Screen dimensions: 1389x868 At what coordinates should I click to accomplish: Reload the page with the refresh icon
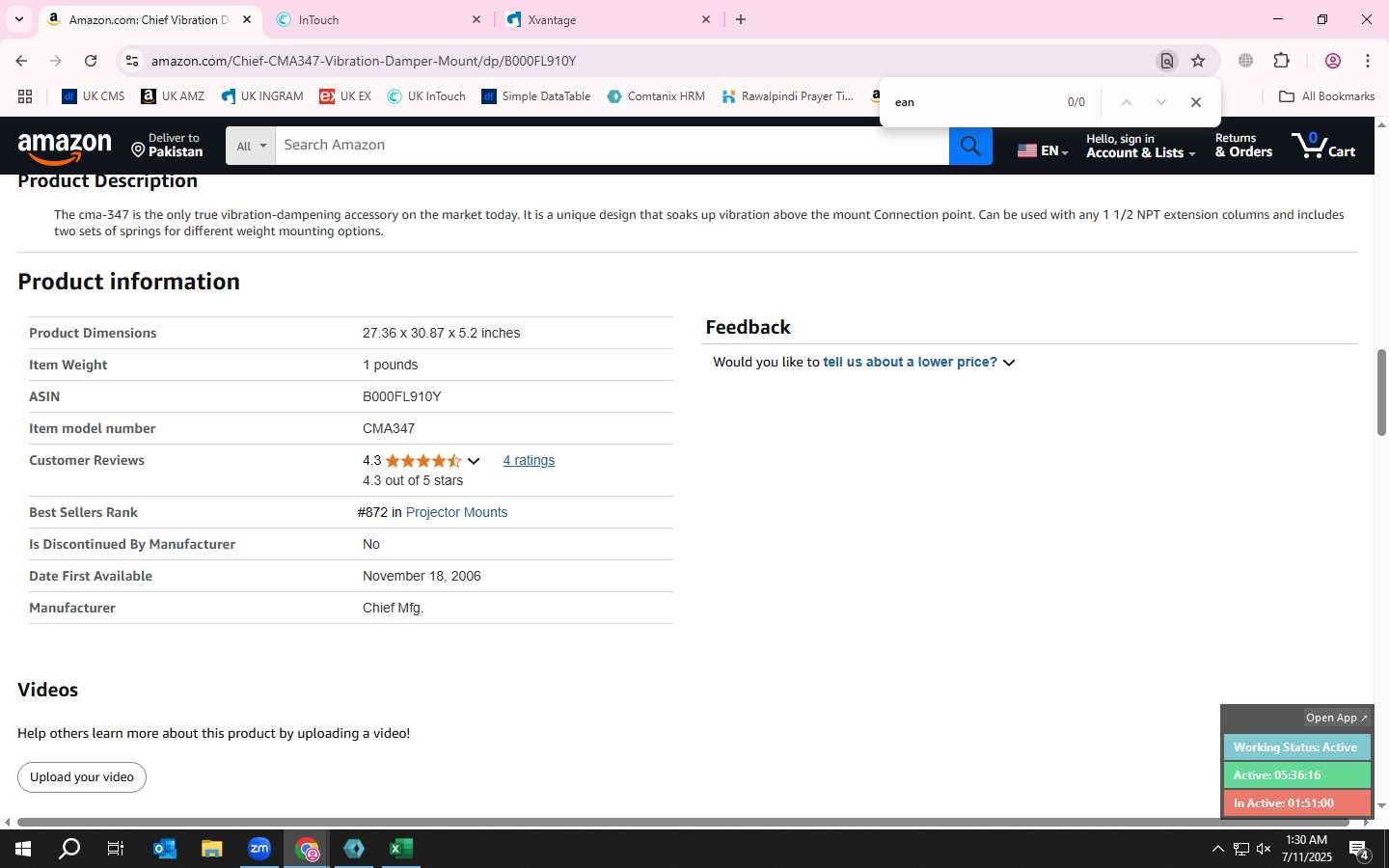[91, 61]
